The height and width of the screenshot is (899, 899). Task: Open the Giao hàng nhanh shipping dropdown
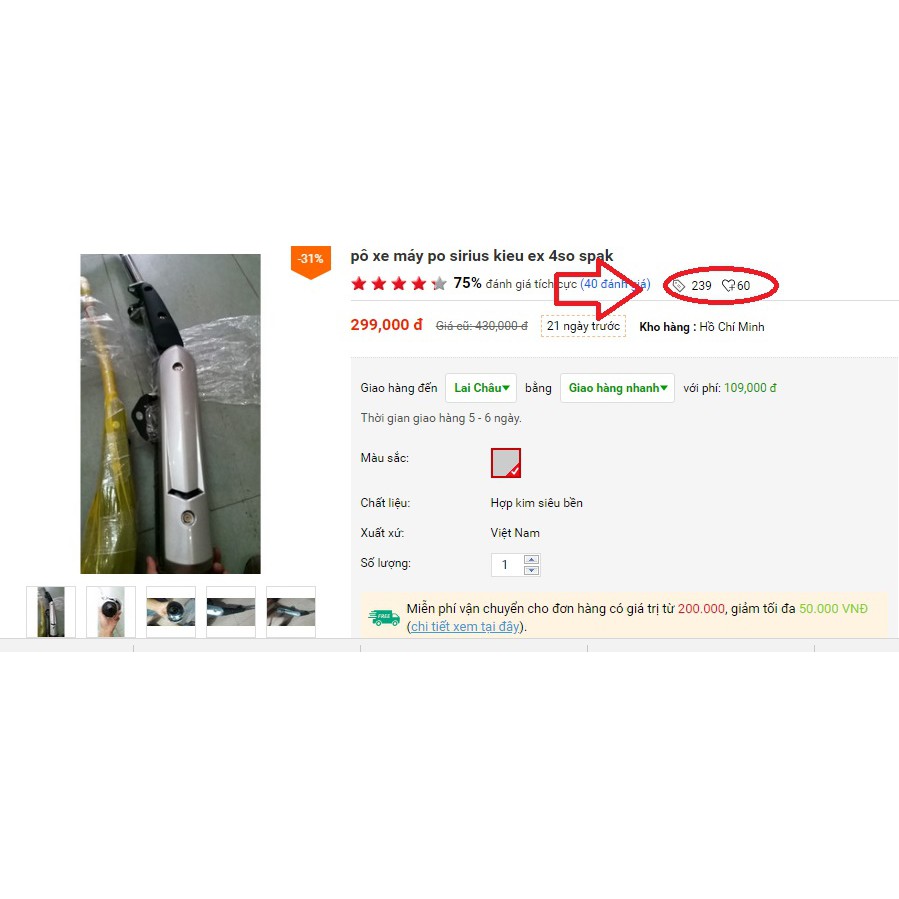pos(617,388)
